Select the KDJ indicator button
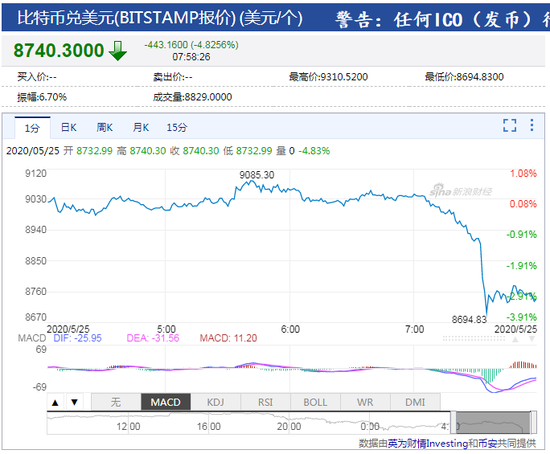This screenshot has height=454, width=550. pos(215,402)
